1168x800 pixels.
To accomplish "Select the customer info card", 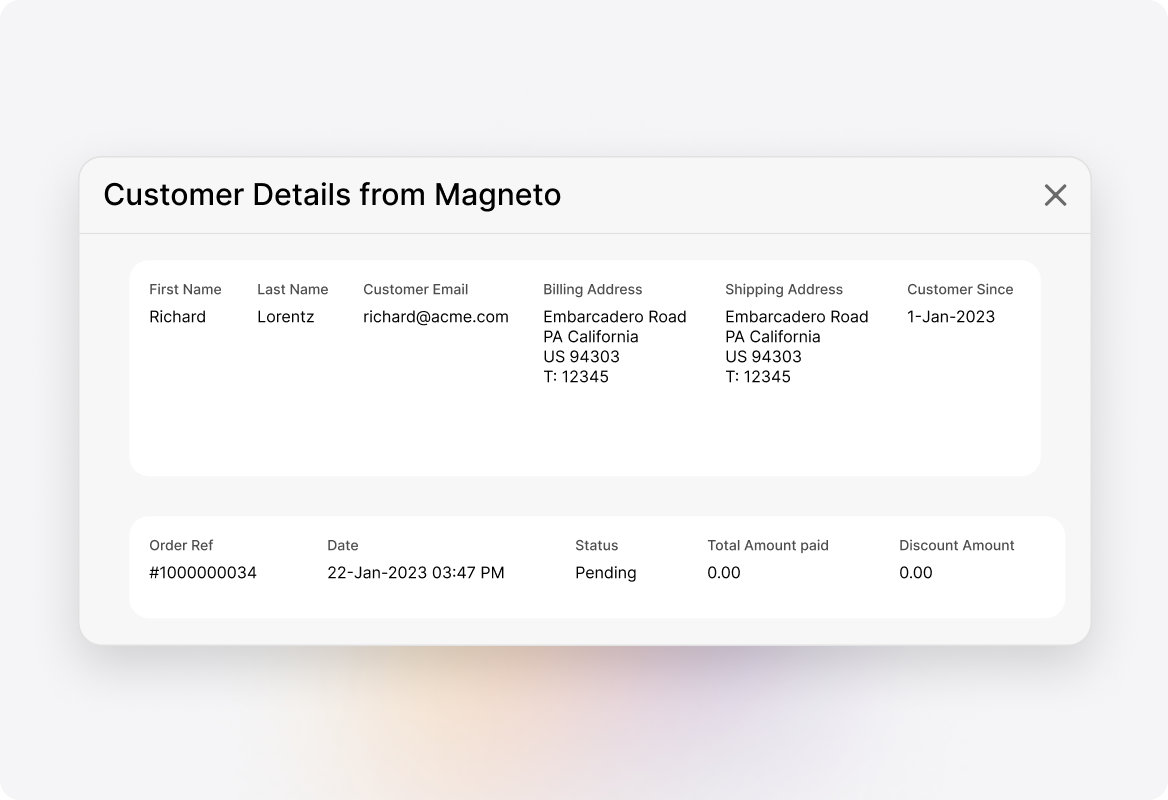I will [585, 367].
